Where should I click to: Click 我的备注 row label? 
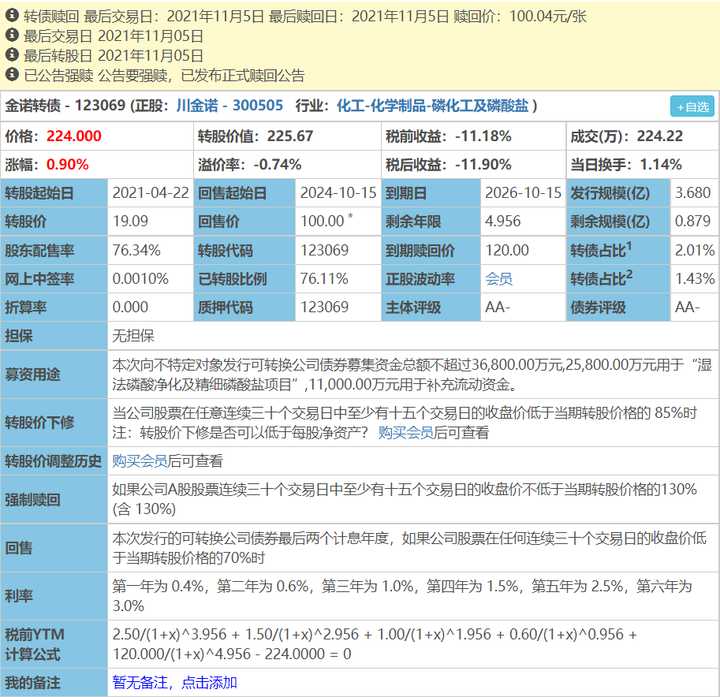(54, 682)
